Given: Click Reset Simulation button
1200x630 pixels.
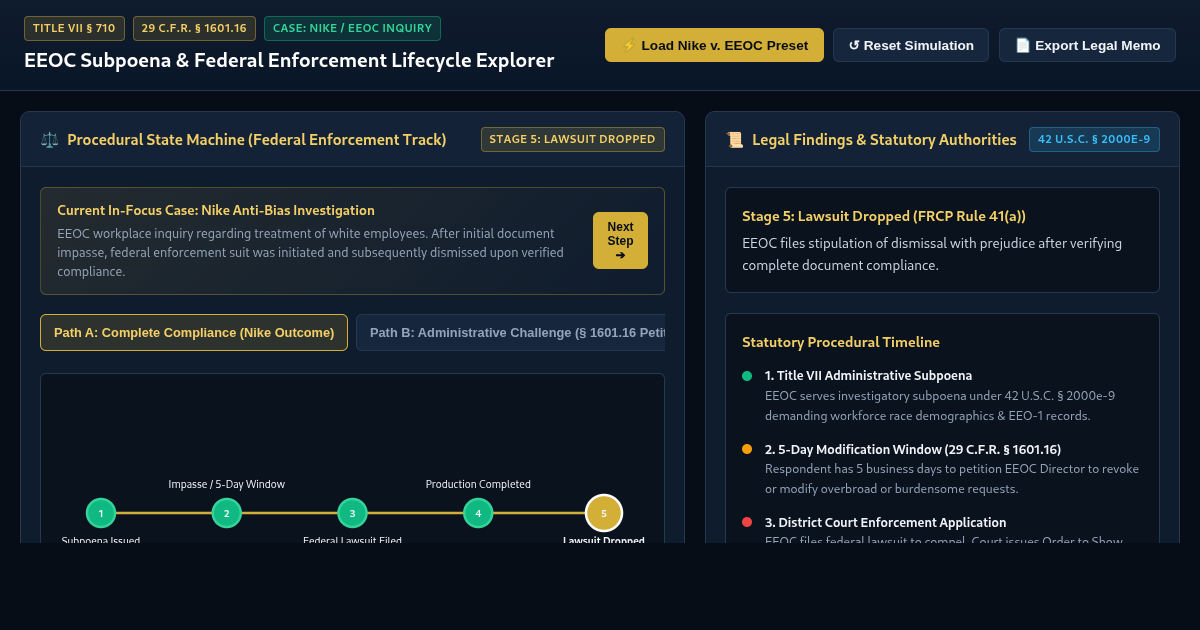Looking at the screenshot, I should 911,45.
